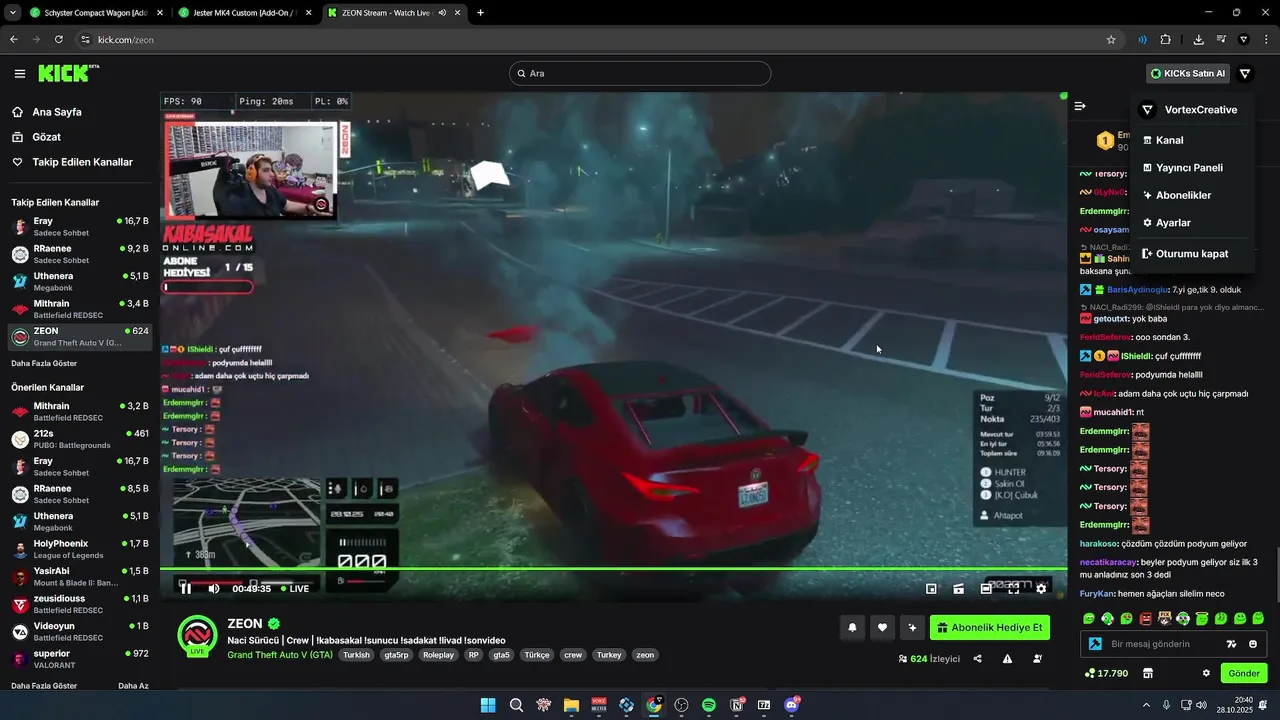Mute the stream volume
Image resolution: width=1280 pixels, height=720 pixels.
click(213, 588)
